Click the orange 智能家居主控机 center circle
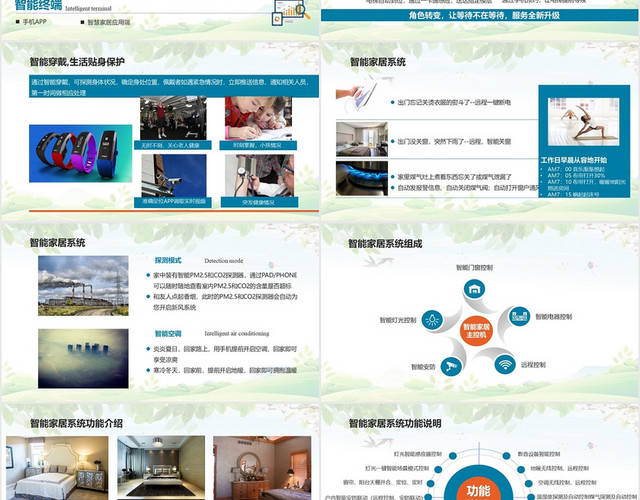 [x=476, y=331]
